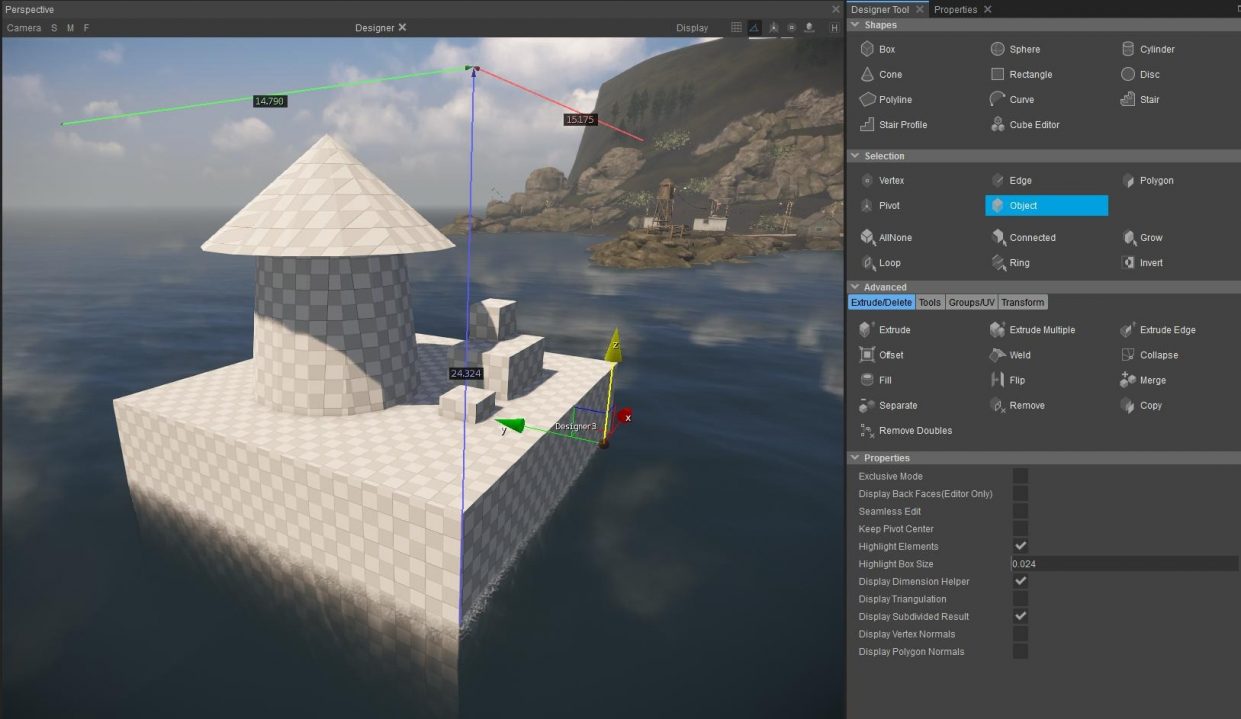
Task: Switch to the Groups/UV tab
Action: (x=971, y=302)
